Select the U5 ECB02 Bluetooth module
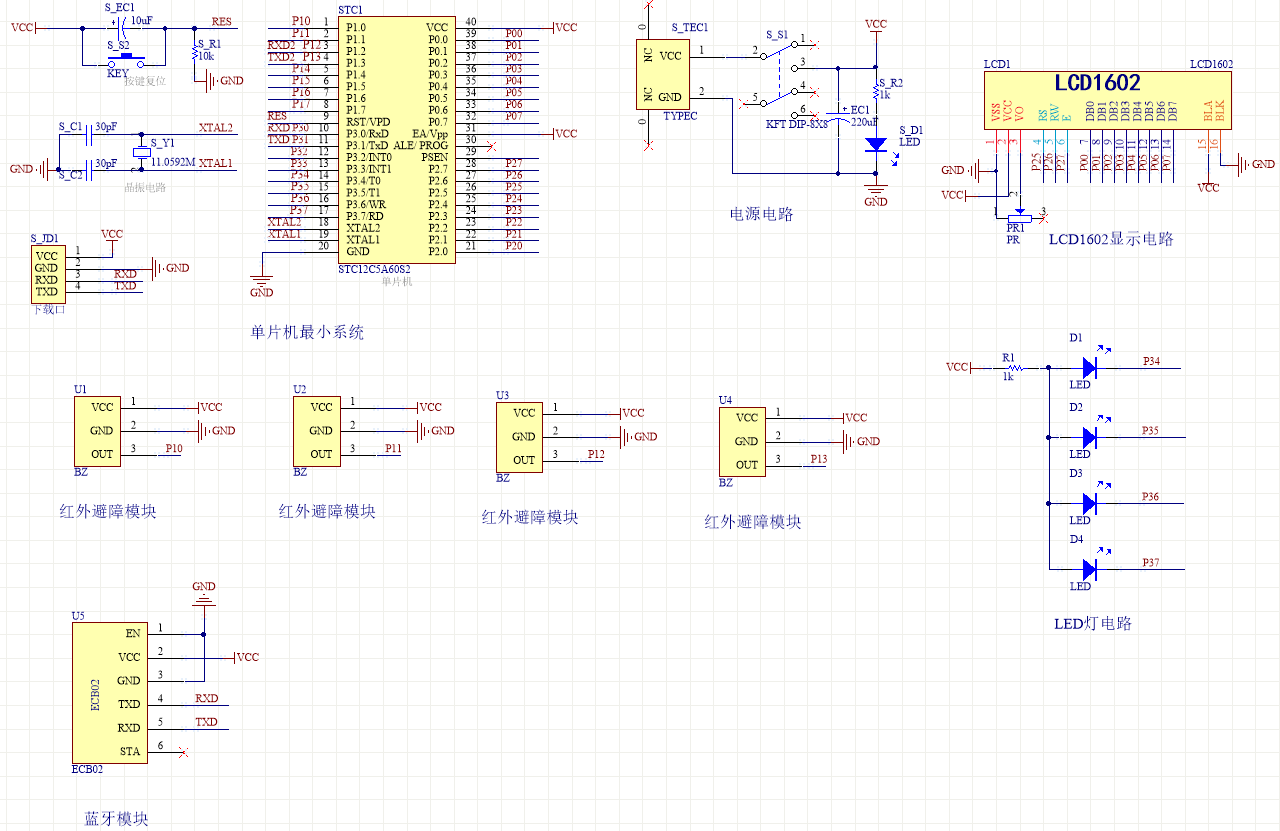1280x831 pixels. (109, 692)
